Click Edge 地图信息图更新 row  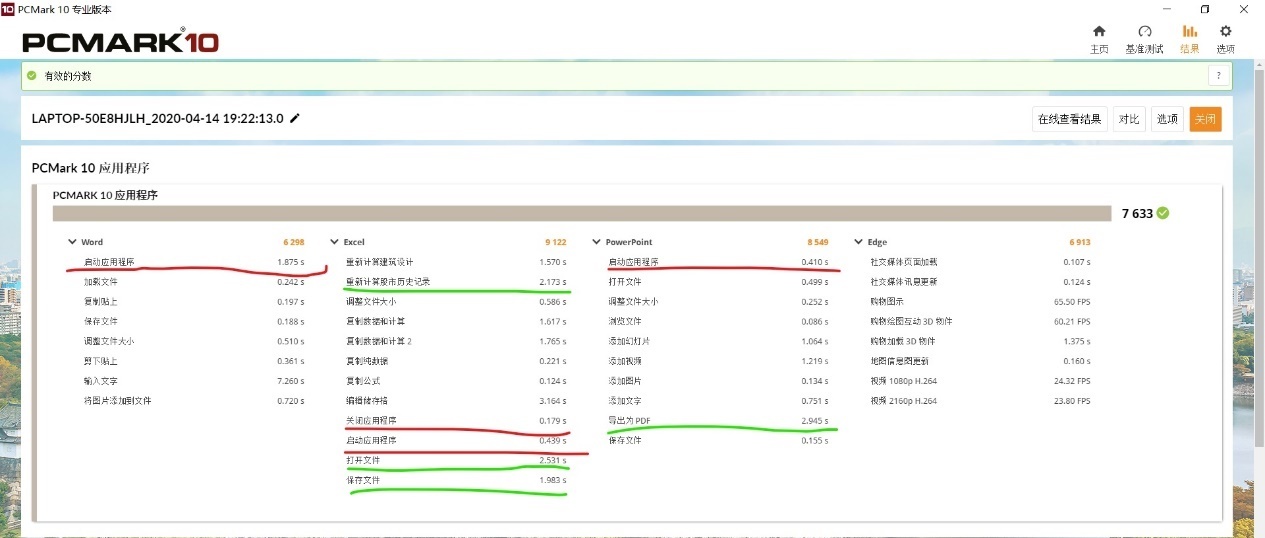[x=980, y=361]
